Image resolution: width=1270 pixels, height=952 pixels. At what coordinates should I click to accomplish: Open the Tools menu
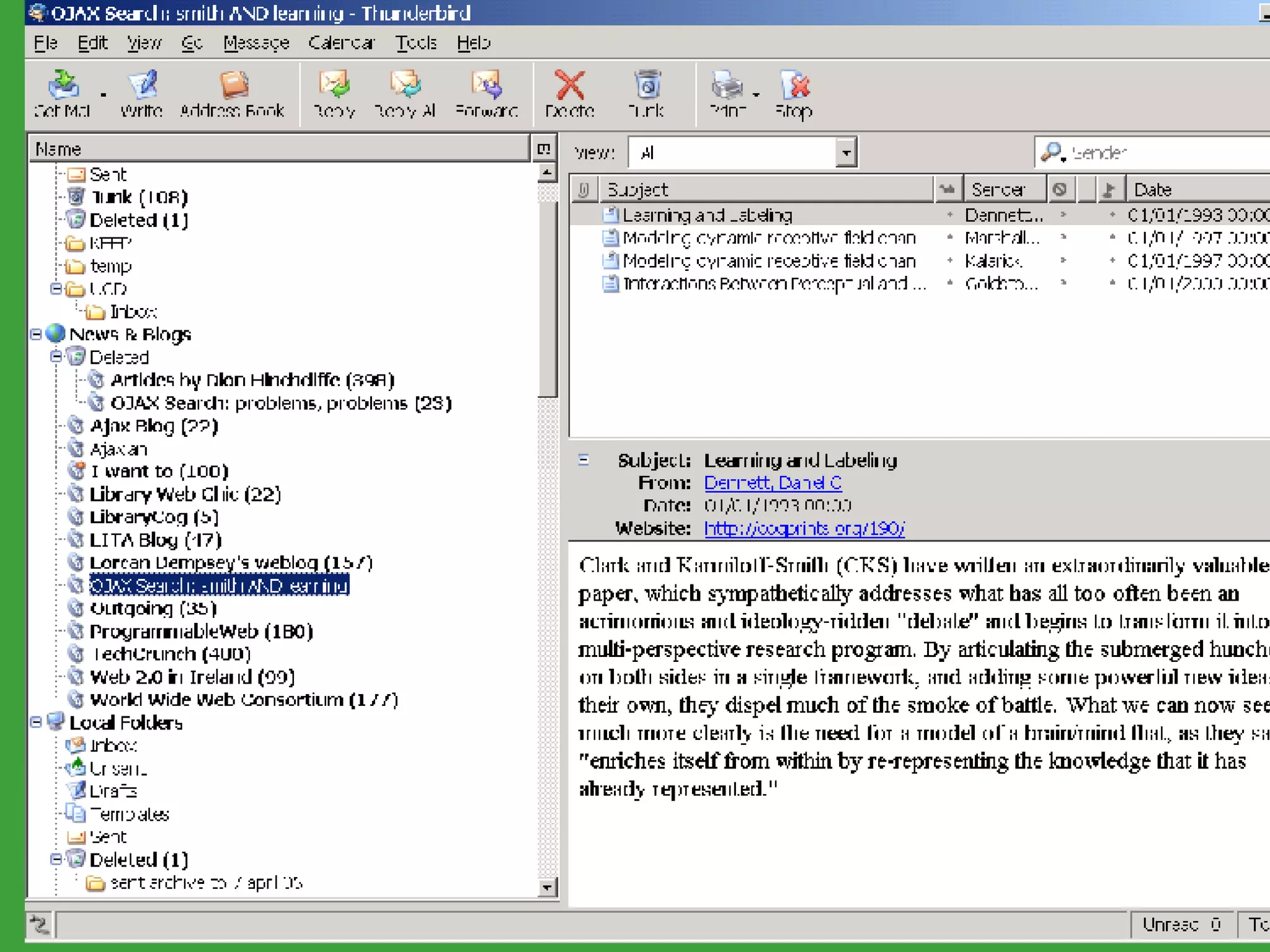click(x=416, y=43)
